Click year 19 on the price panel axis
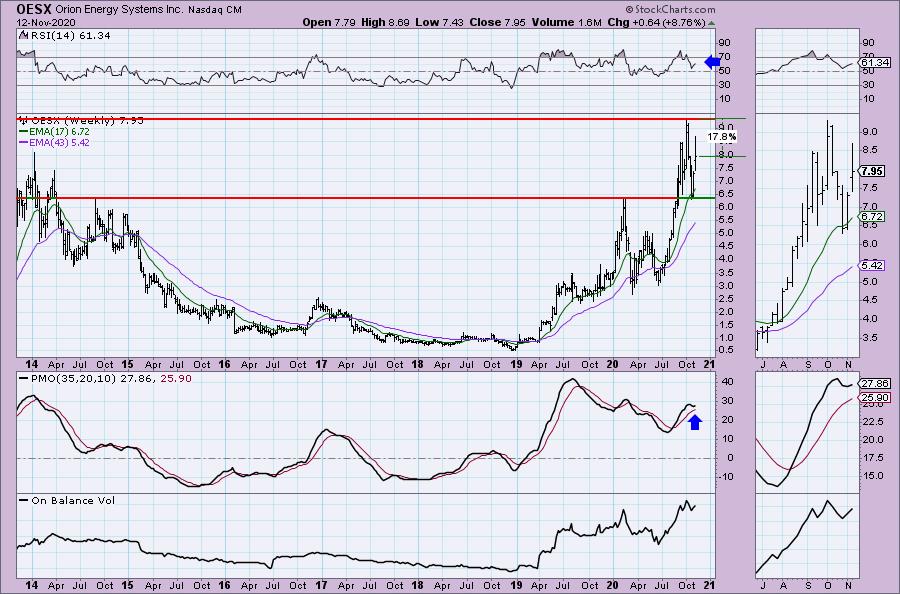The width and height of the screenshot is (900, 594). click(x=516, y=364)
